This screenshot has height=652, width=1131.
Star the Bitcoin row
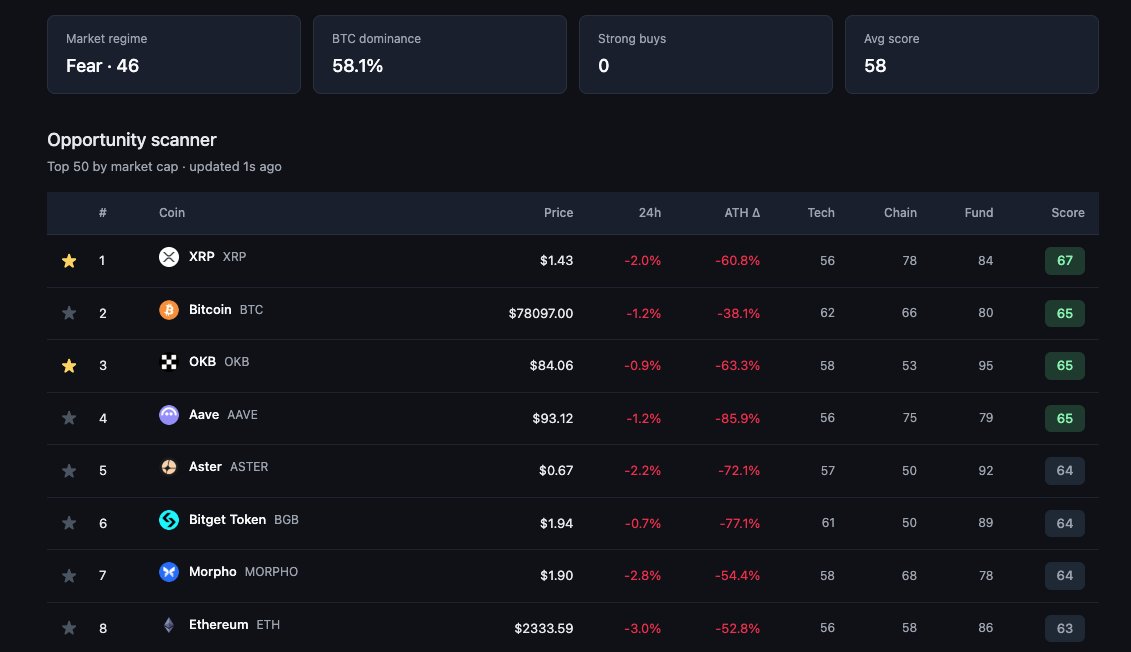coord(69,313)
